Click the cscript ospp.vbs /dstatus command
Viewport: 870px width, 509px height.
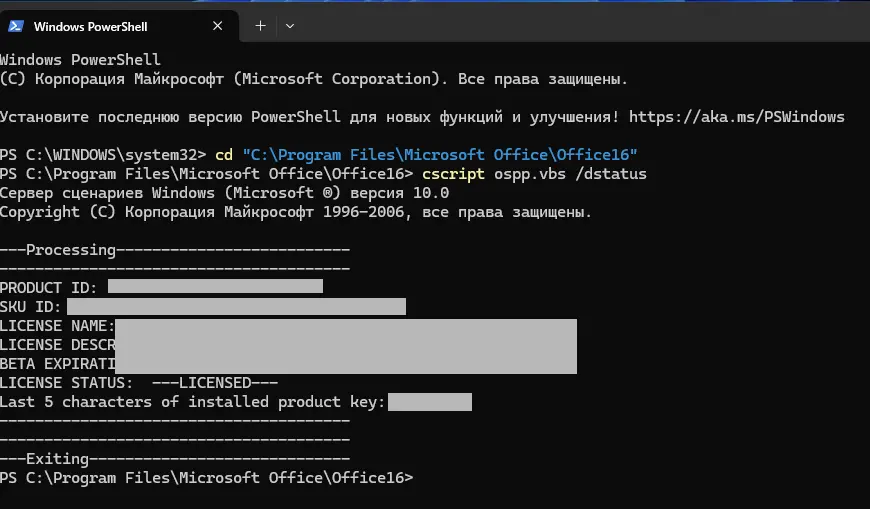point(534,174)
